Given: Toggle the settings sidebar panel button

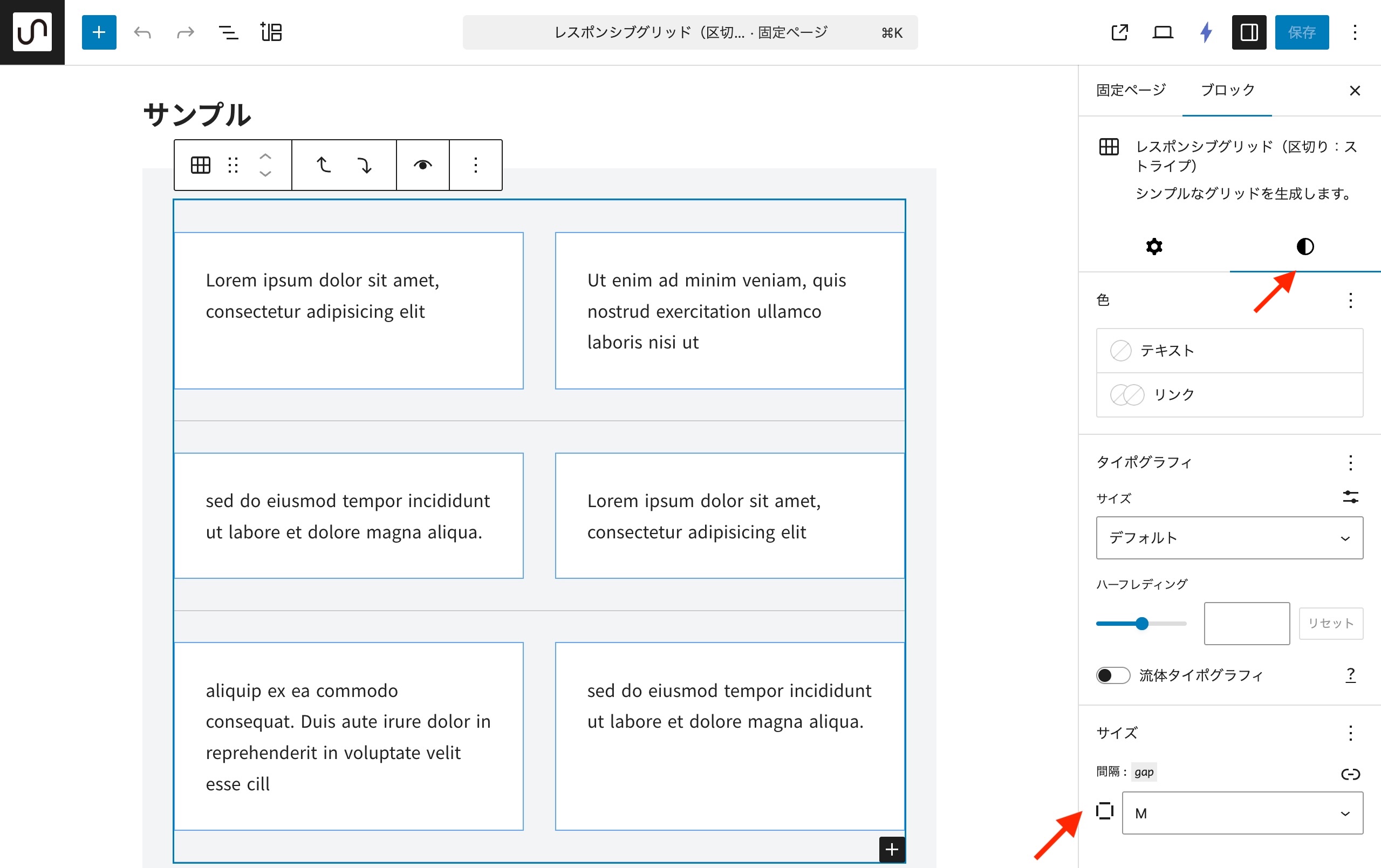Looking at the screenshot, I should 1248,32.
